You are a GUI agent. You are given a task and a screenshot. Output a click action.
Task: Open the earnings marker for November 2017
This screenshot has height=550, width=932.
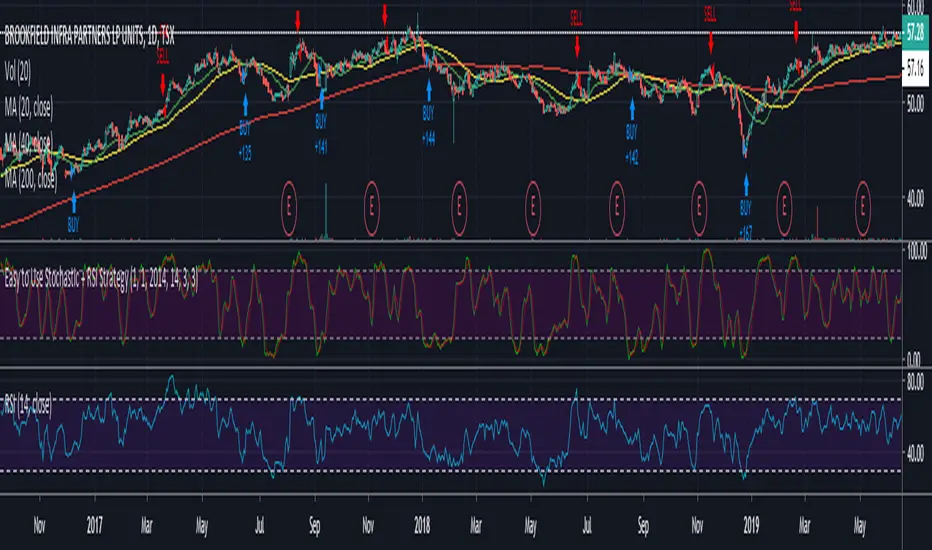(x=371, y=208)
